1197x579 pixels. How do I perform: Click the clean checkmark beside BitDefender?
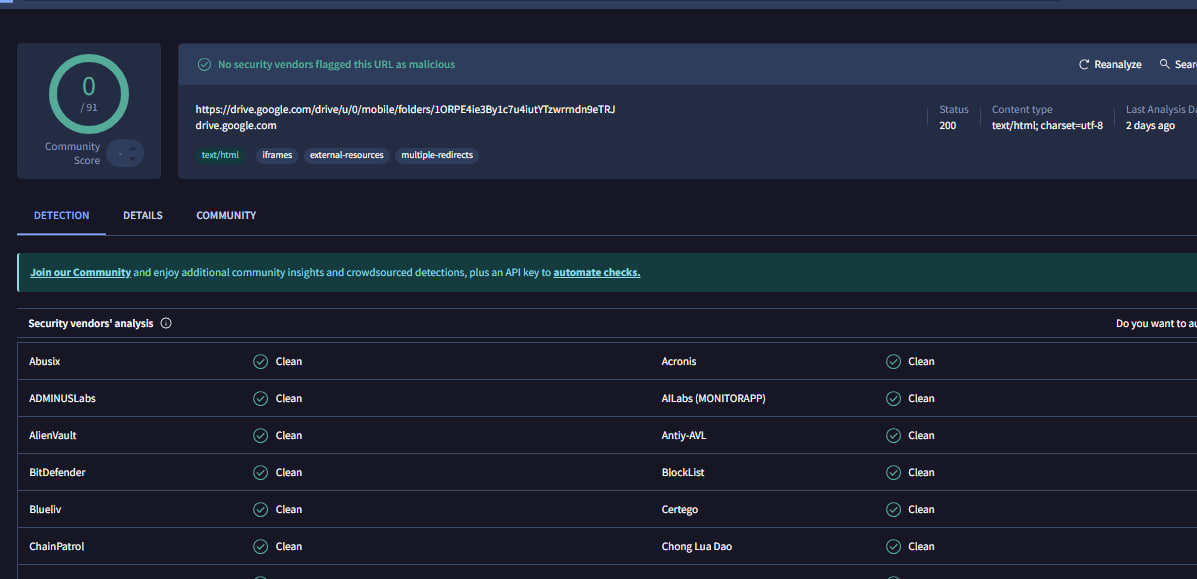261,472
